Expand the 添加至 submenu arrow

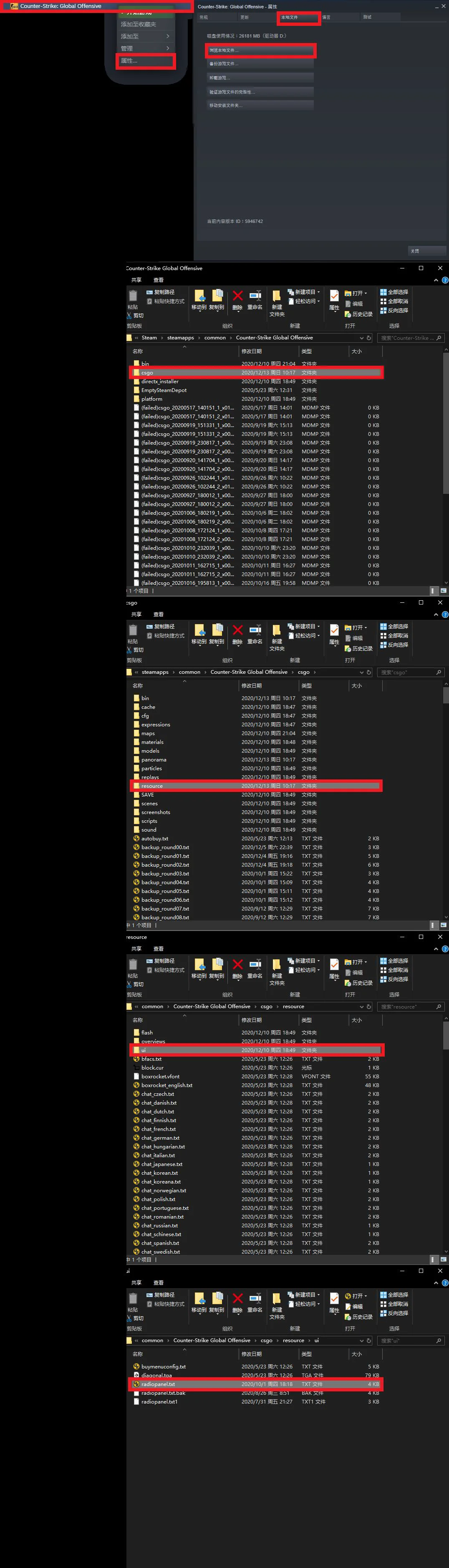[x=167, y=36]
